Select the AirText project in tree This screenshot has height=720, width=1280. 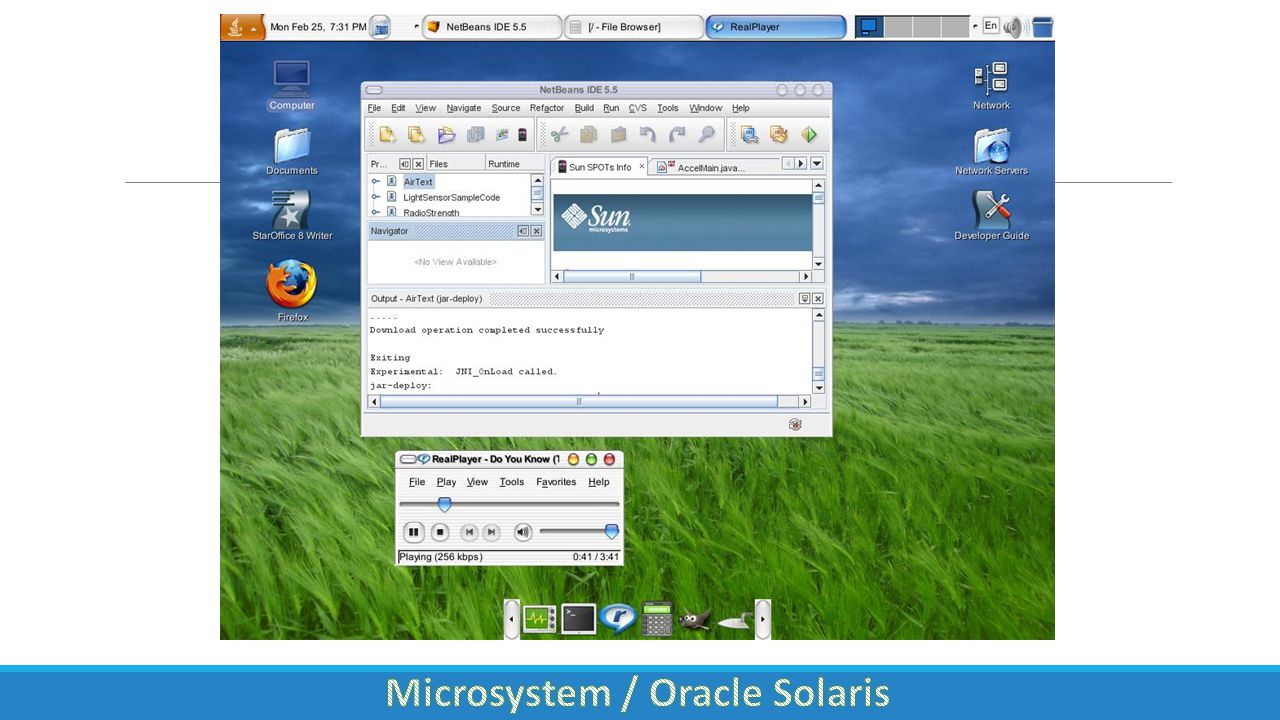(418, 182)
